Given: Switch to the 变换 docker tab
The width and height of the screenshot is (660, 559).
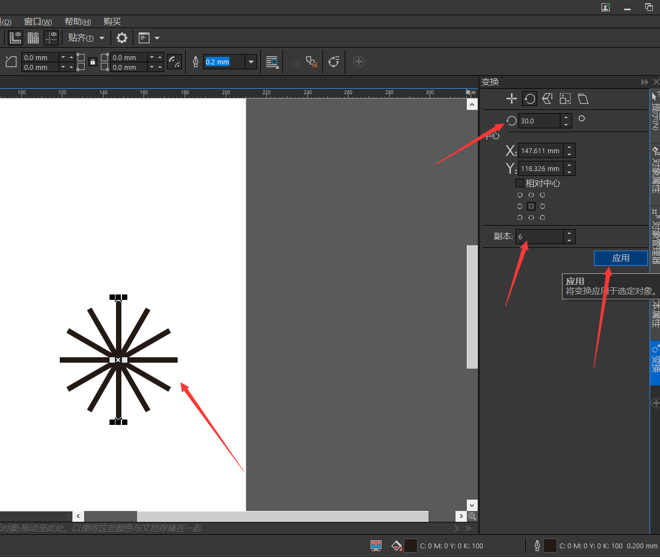Looking at the screenshot, I should (x=655, y=362).
